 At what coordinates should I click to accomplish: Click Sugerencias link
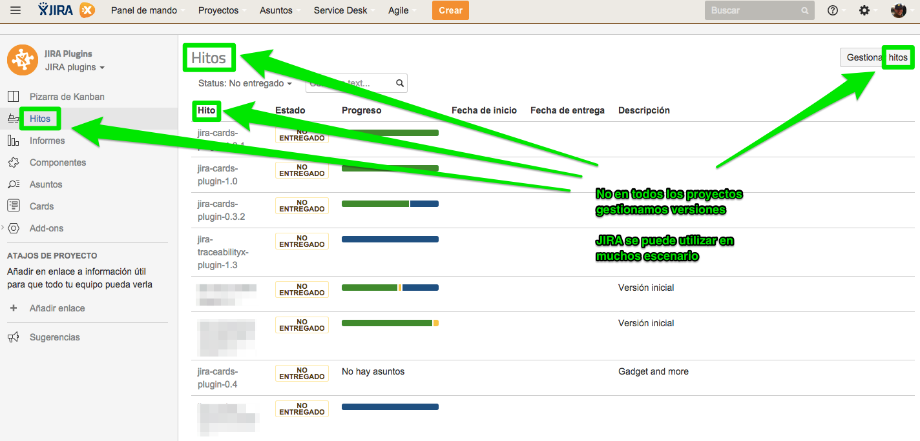(x=55, y=337)
